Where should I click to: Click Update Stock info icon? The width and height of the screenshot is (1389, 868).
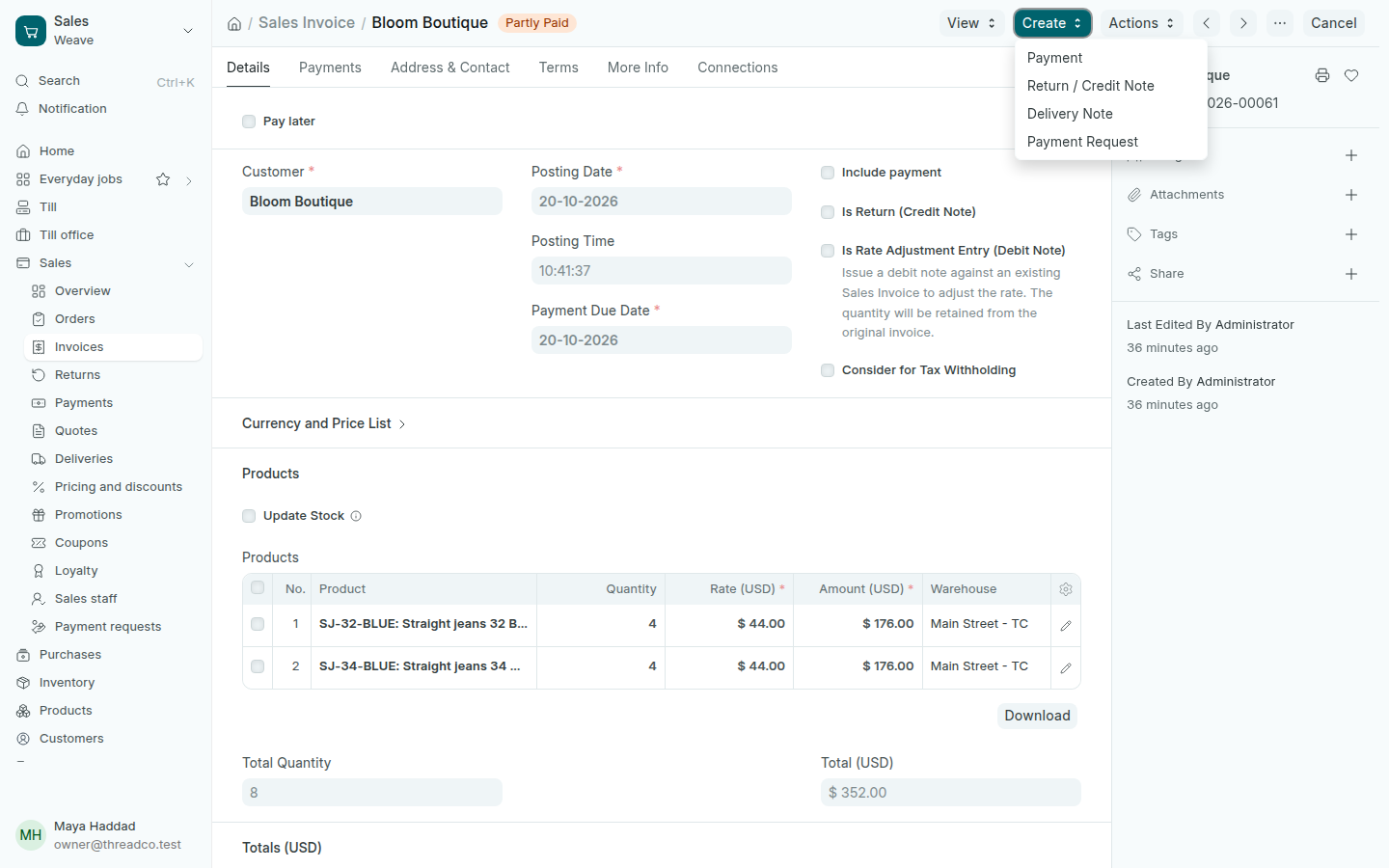(356, 516)
